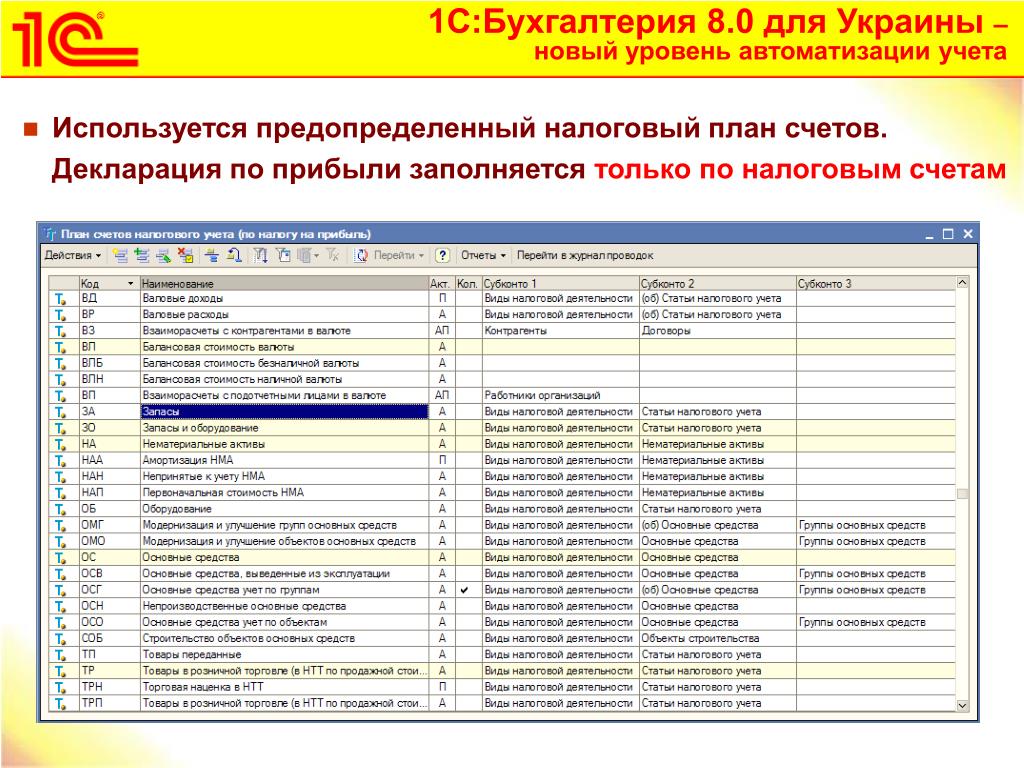Click the Mark for deletion toolbar icon
The width and height of the screenshot is (1024, 768).
[185, 255]
